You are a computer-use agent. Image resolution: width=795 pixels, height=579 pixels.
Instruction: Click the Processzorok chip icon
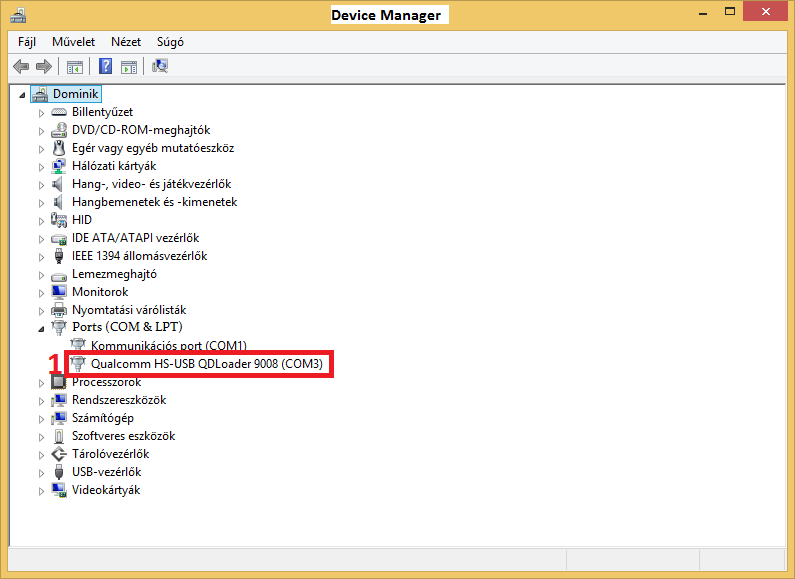[x=59, y=382]
